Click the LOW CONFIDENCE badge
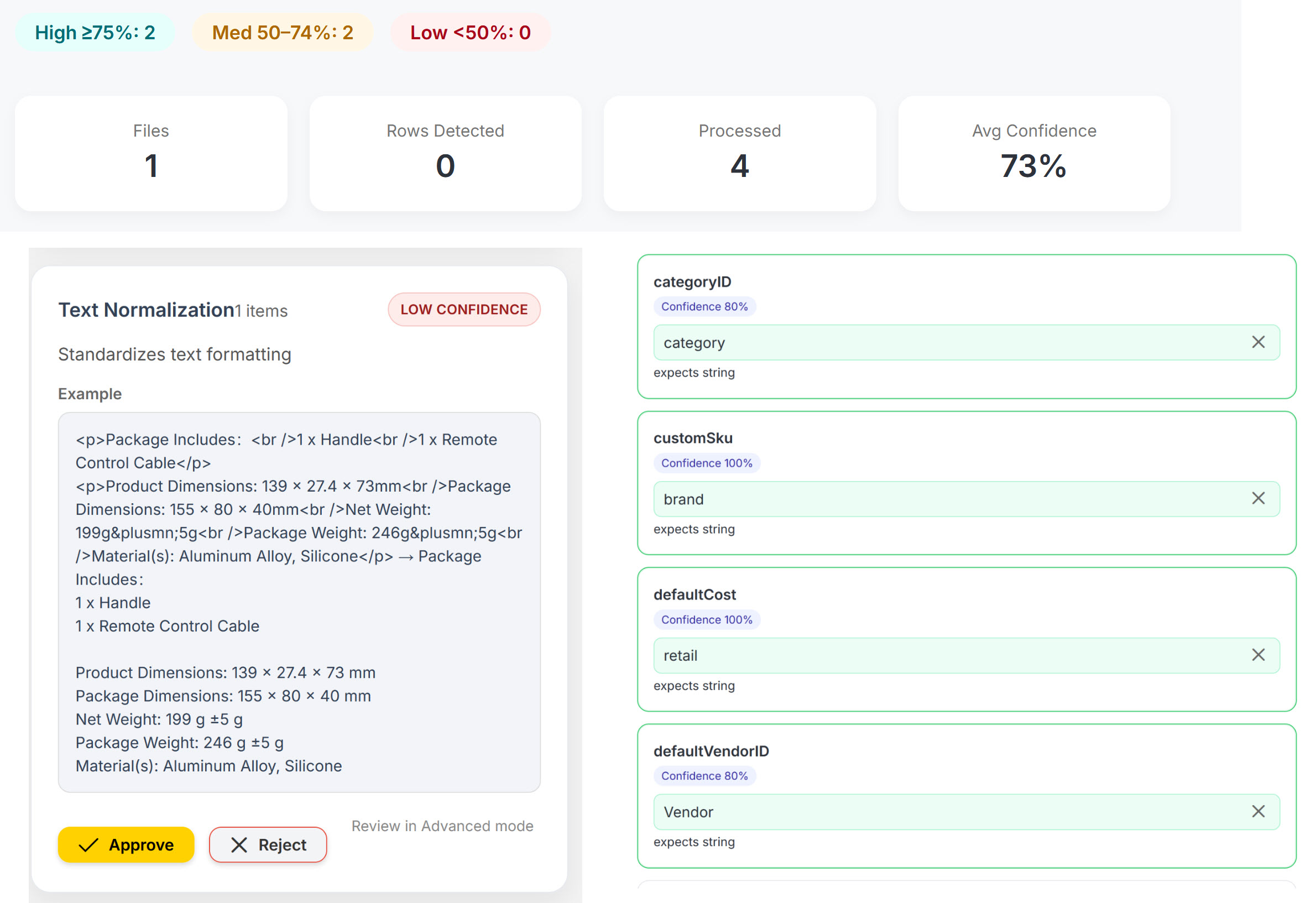The width and height of the screenshot is (1316, 903). point(464,309)
